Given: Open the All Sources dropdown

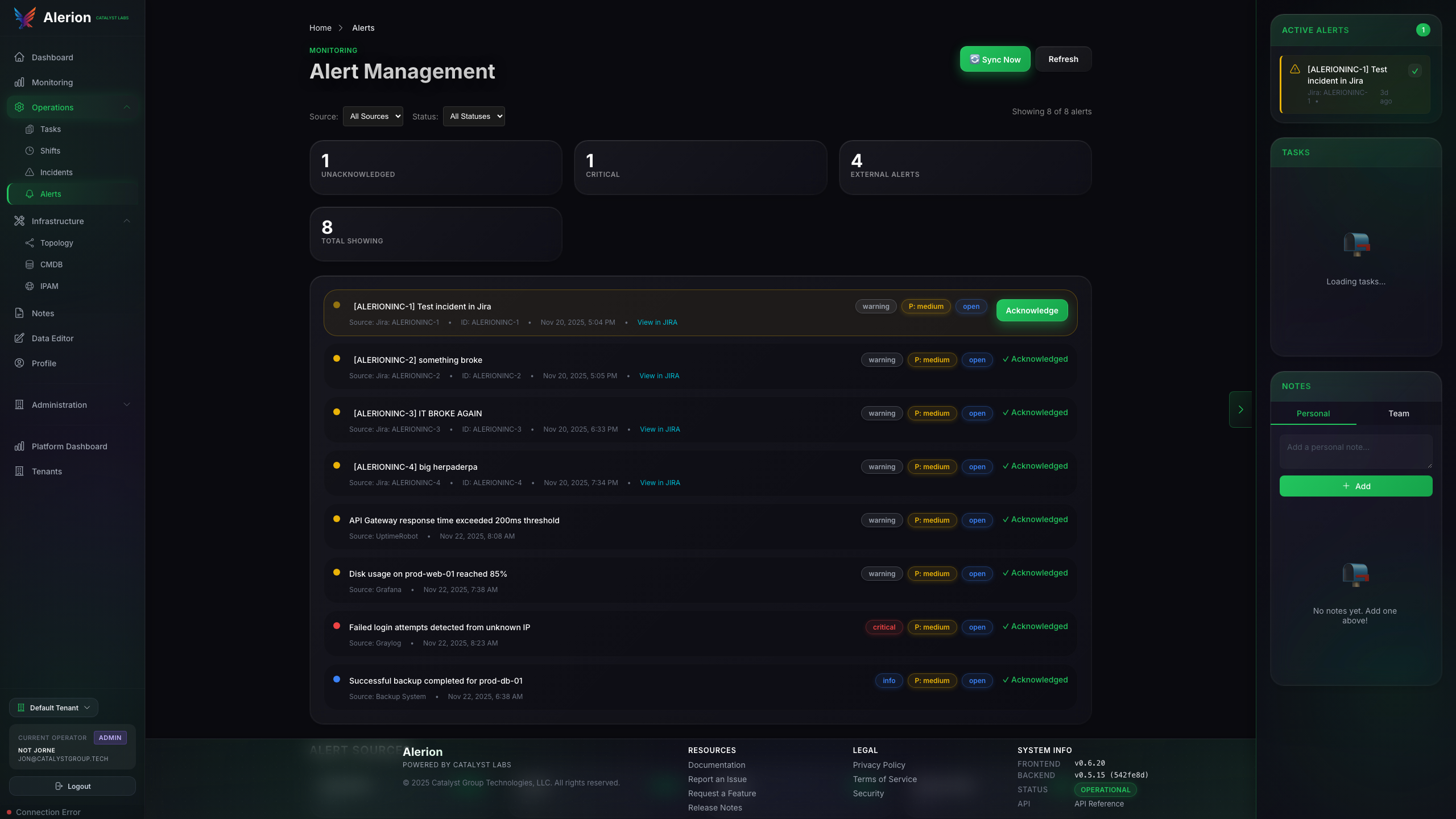Looking at the screenshot, I should [373, 117].
